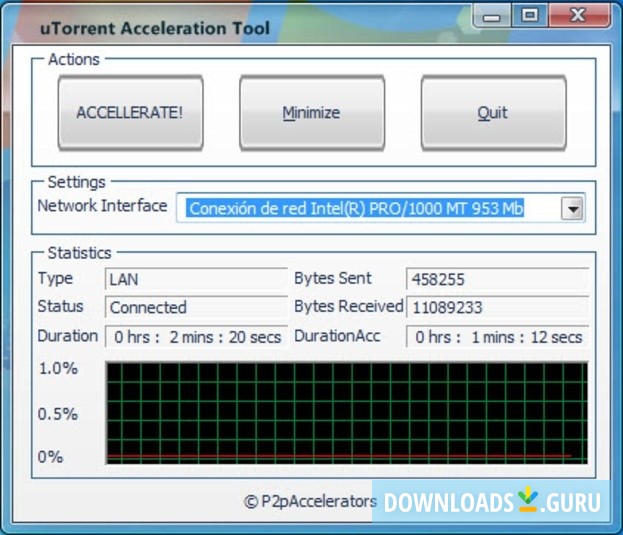The image size is (623, 535).
Task: Click the Status label in Statistics
Action: point(60,306)
